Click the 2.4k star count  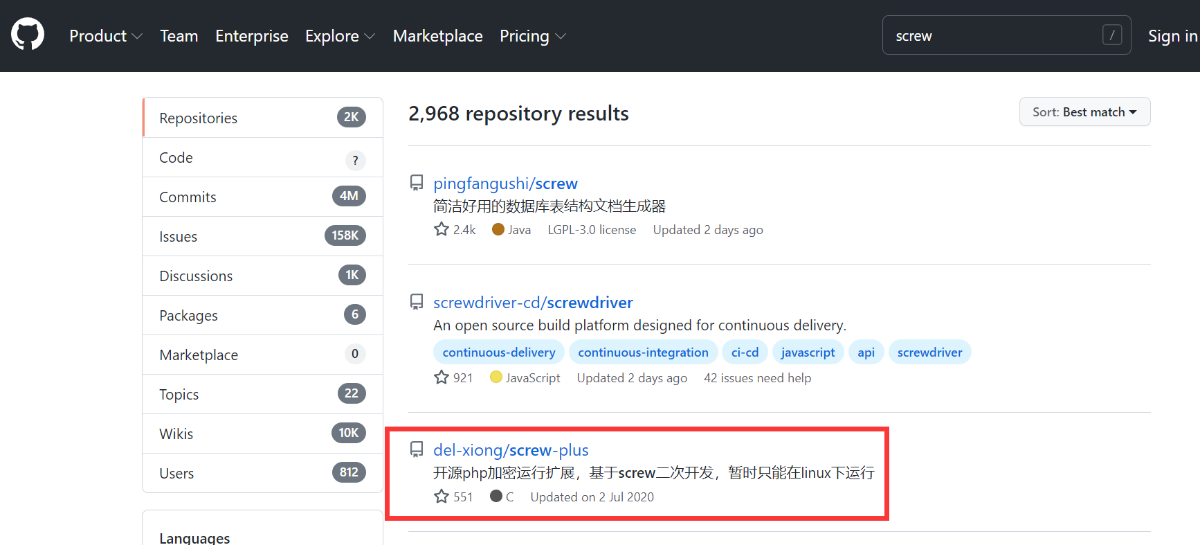pos(455,229)
